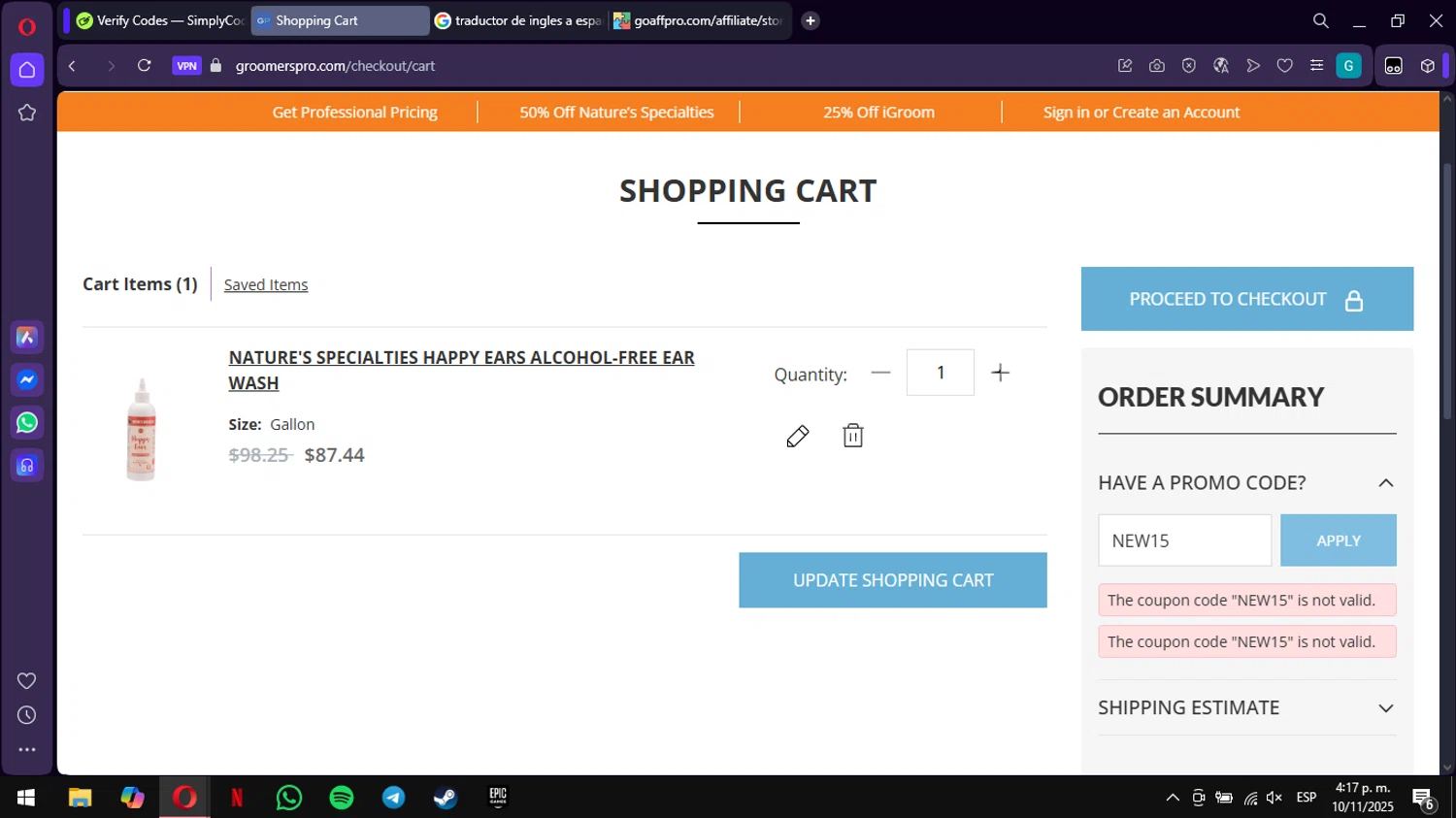
Task: Open the notification center icon
Action: pos(1424,799)
